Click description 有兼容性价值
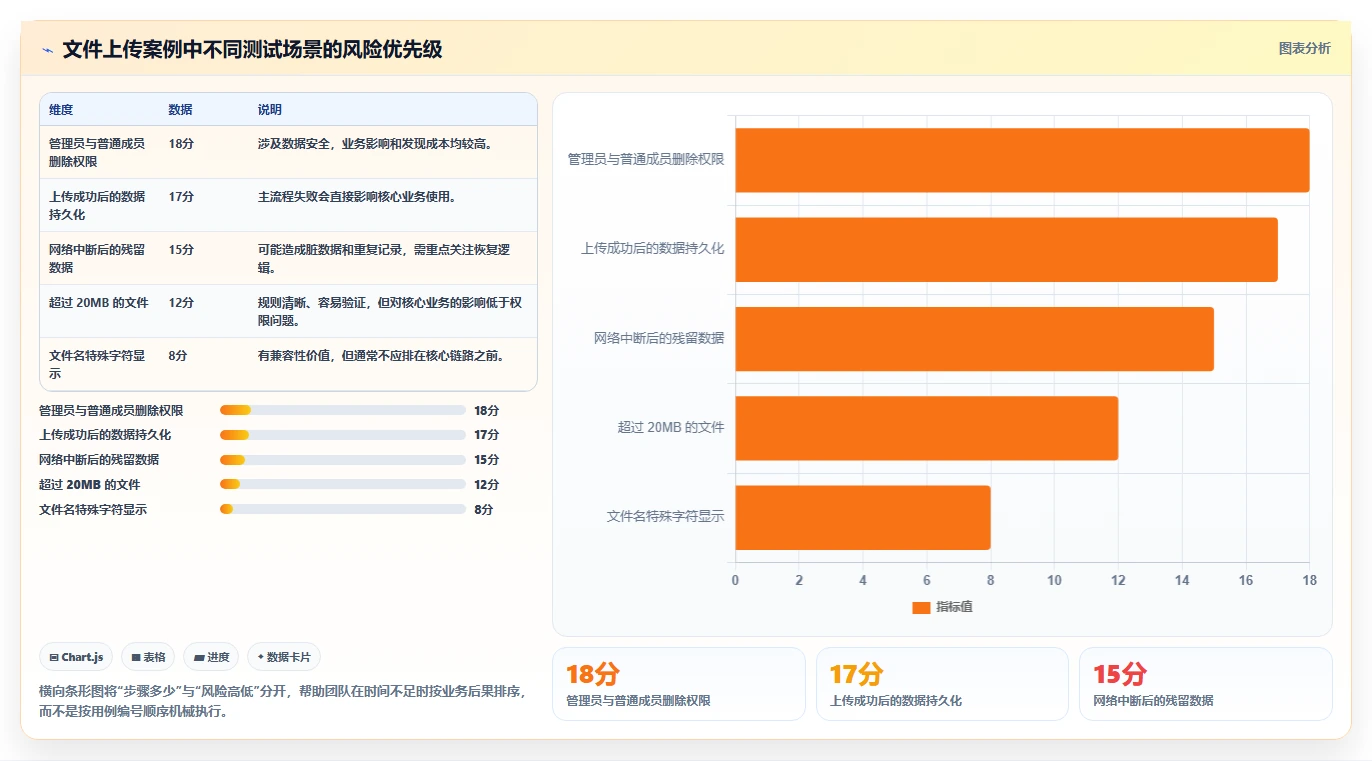Screen dimensions: 1372x761 coord(381,356)
